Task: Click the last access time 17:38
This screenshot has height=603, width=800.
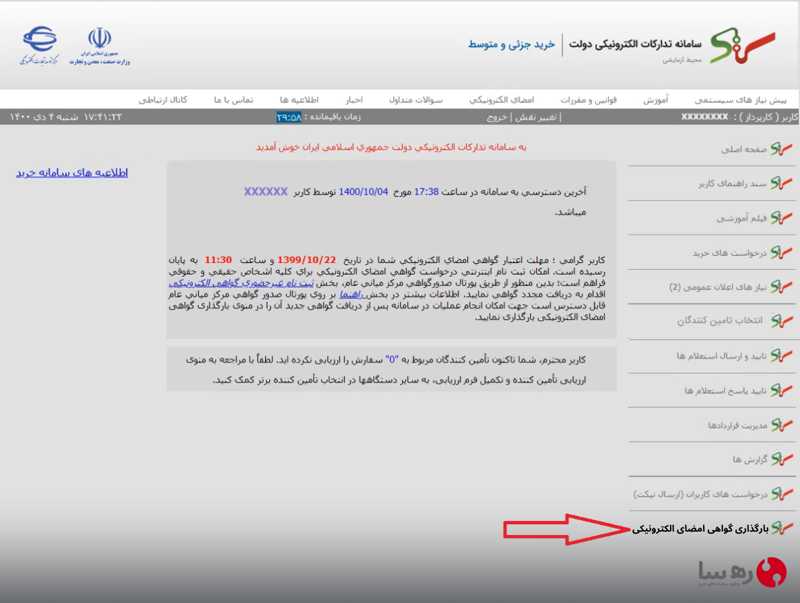Action: 426,192
